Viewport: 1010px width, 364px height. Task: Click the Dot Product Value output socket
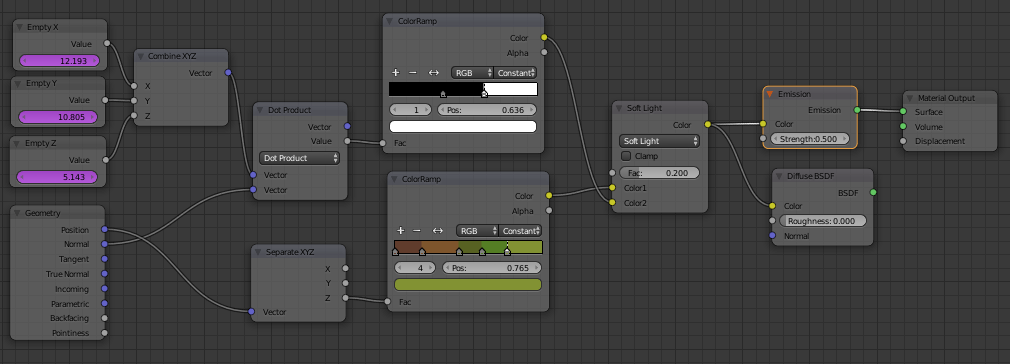click(x=348, y=141)
